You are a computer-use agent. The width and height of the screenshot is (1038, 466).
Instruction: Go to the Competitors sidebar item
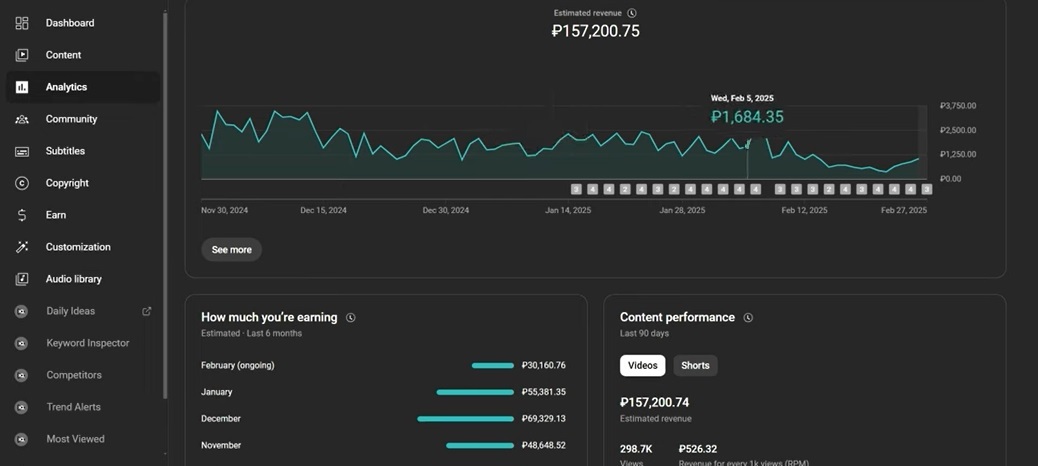tap(74, 375)
